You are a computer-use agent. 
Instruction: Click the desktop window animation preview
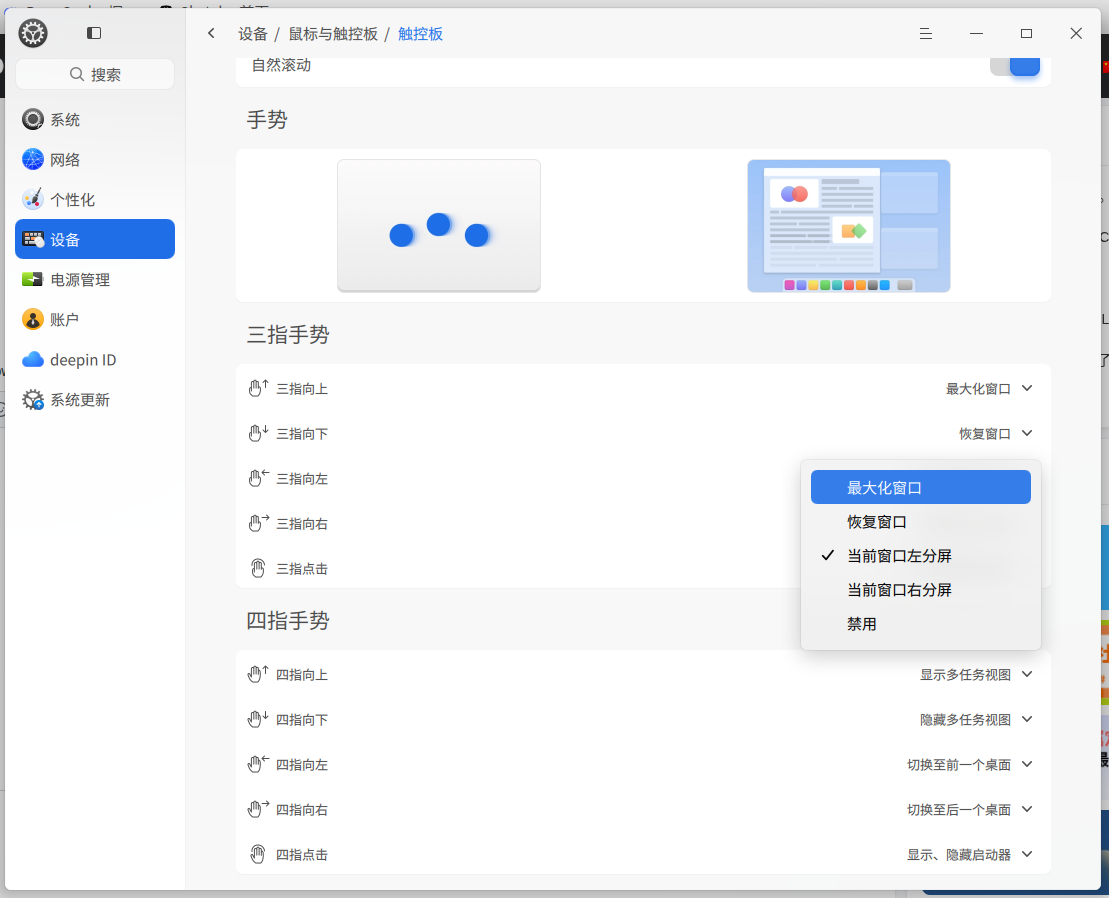tap(849, 226)
